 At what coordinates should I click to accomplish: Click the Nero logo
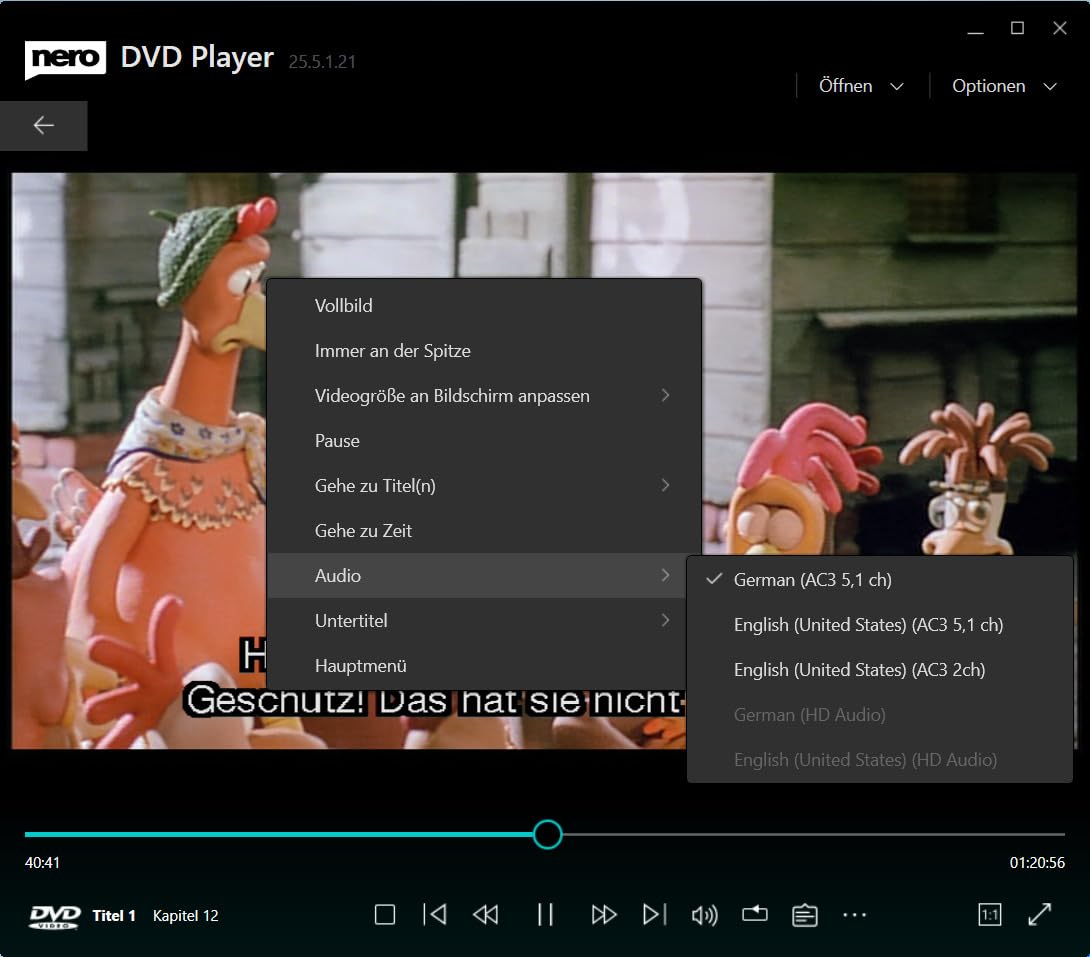click(x=65, y=59)
